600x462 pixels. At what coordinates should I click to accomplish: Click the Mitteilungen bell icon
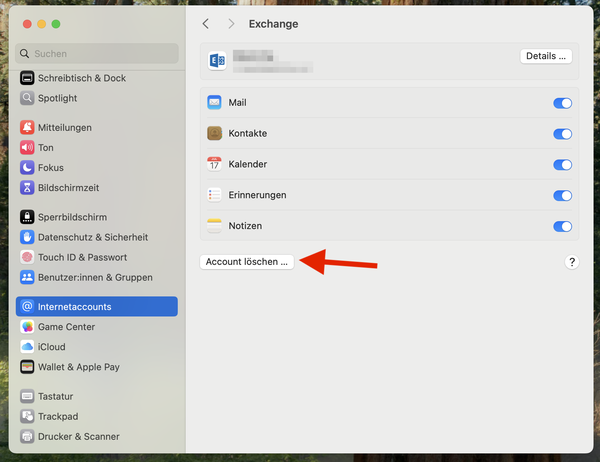(27, 128)
